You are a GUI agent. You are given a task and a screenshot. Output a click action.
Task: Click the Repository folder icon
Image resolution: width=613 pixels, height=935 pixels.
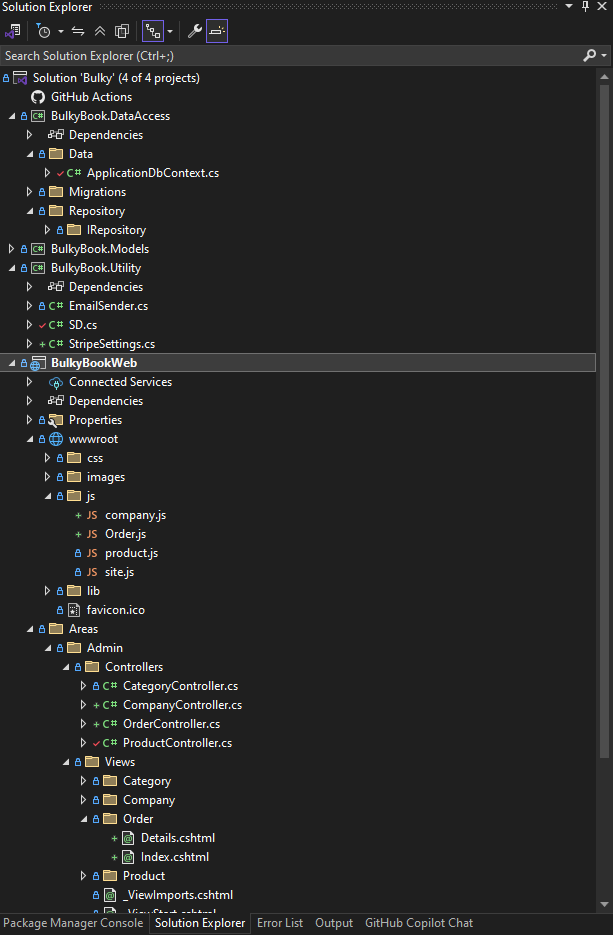pos(56,210)
